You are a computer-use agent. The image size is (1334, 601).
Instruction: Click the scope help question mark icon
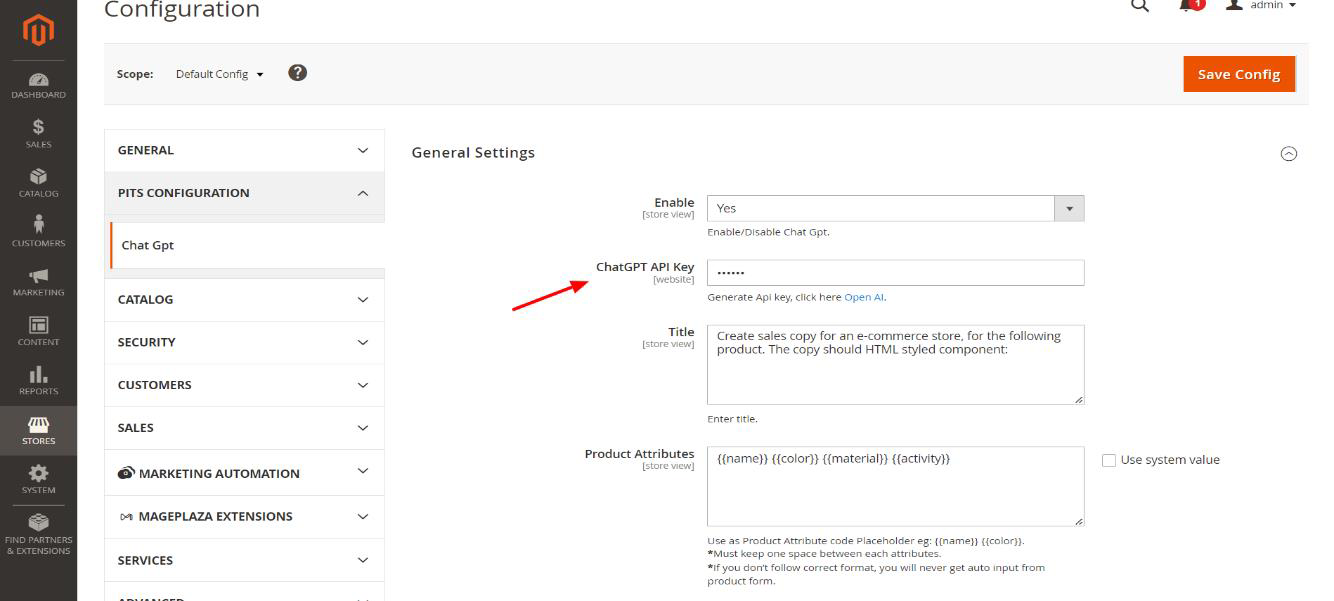click(x=297, y=73)
